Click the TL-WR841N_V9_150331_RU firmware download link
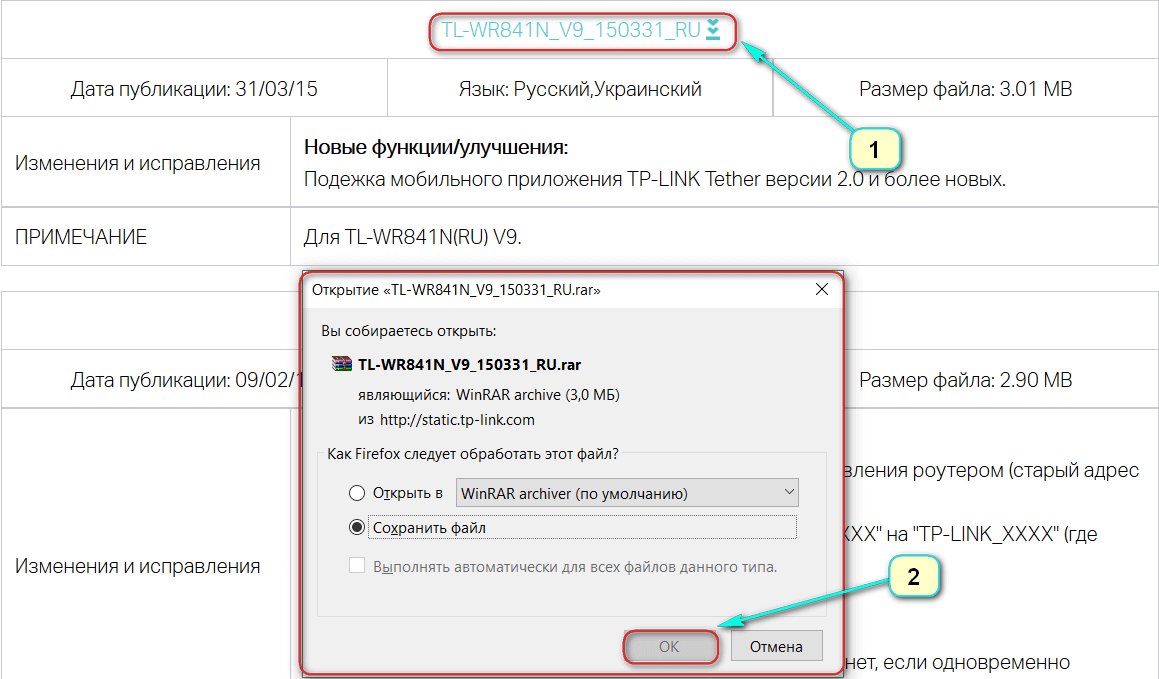The image size is (1159, 679). click(571, 30)
